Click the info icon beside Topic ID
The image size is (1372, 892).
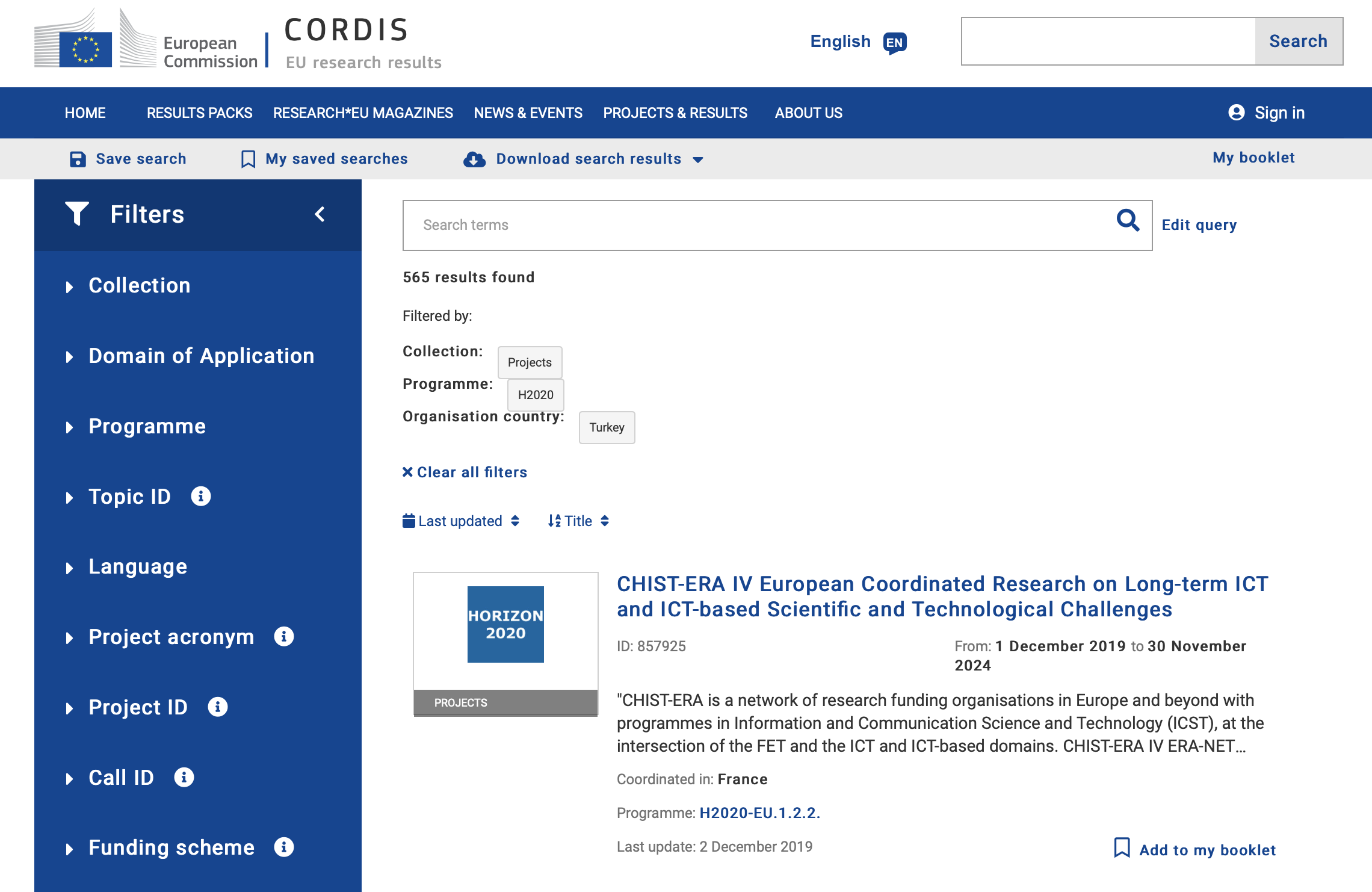click(x=201, y=497)
